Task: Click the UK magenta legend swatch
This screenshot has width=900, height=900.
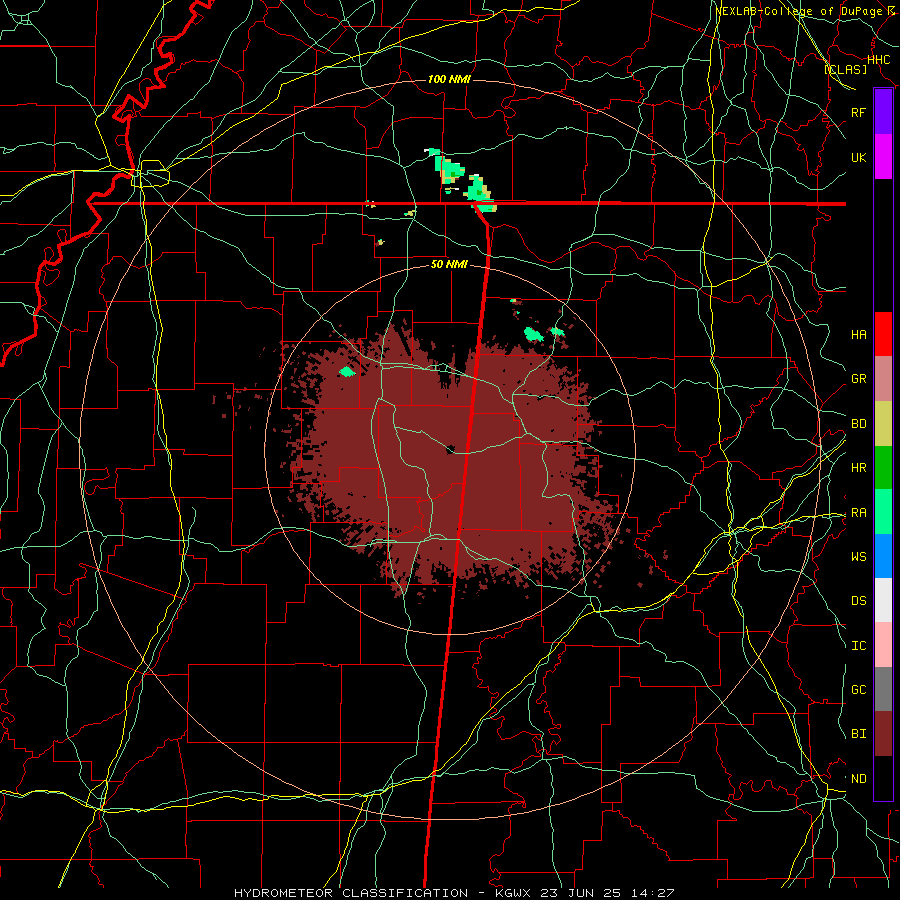Action: 883,157
